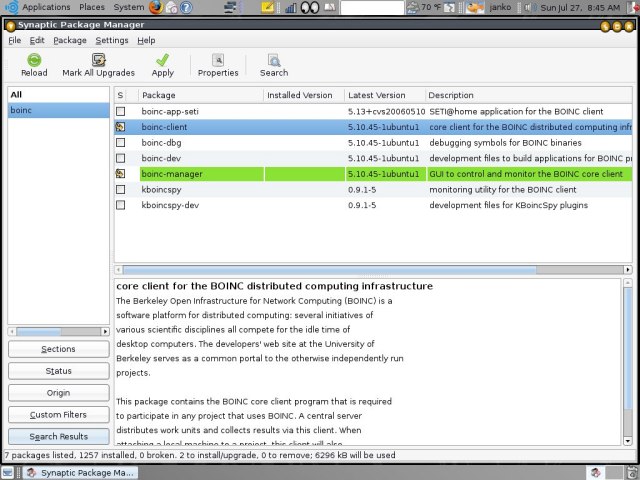Toggle checkbox for kboincspy-dev

pyautogui.click(x=120, y=205)
